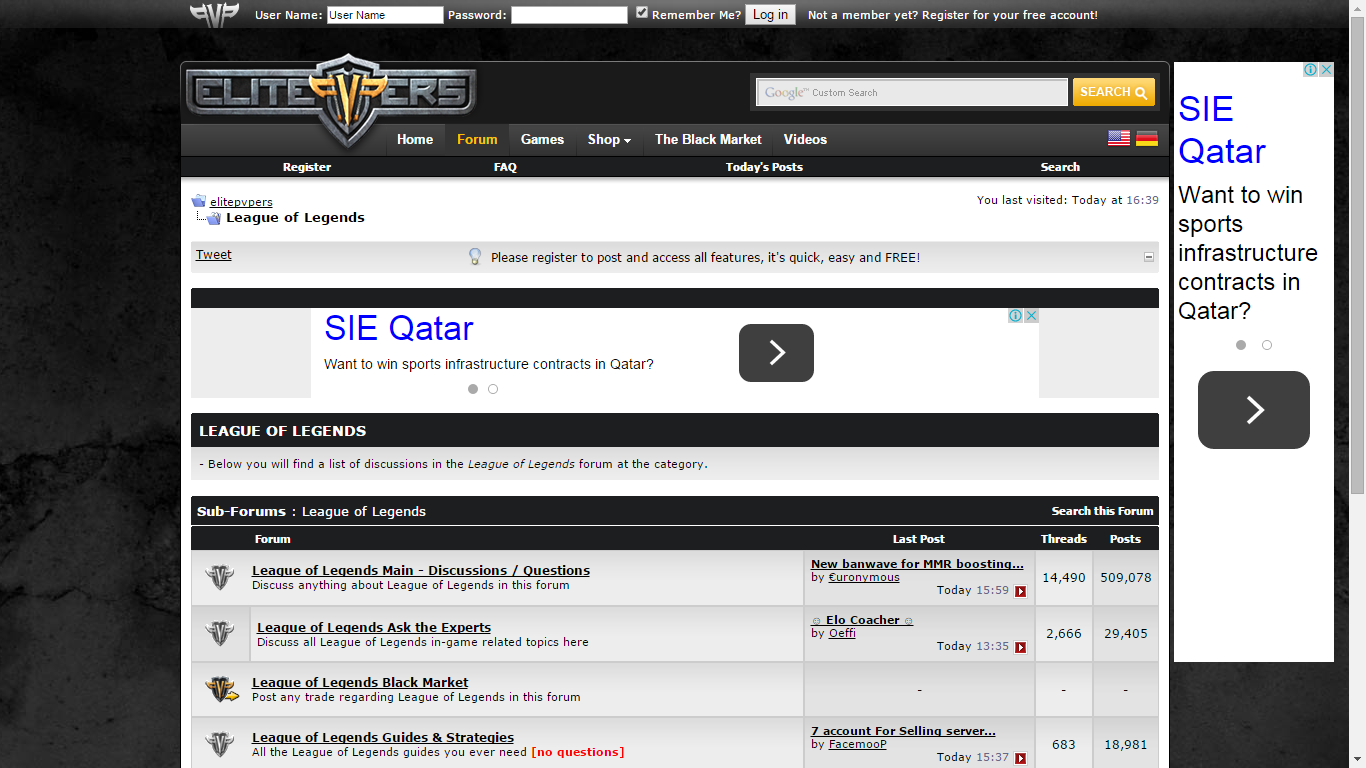Close the SIE Qatar banner ad

[1031, 316]
